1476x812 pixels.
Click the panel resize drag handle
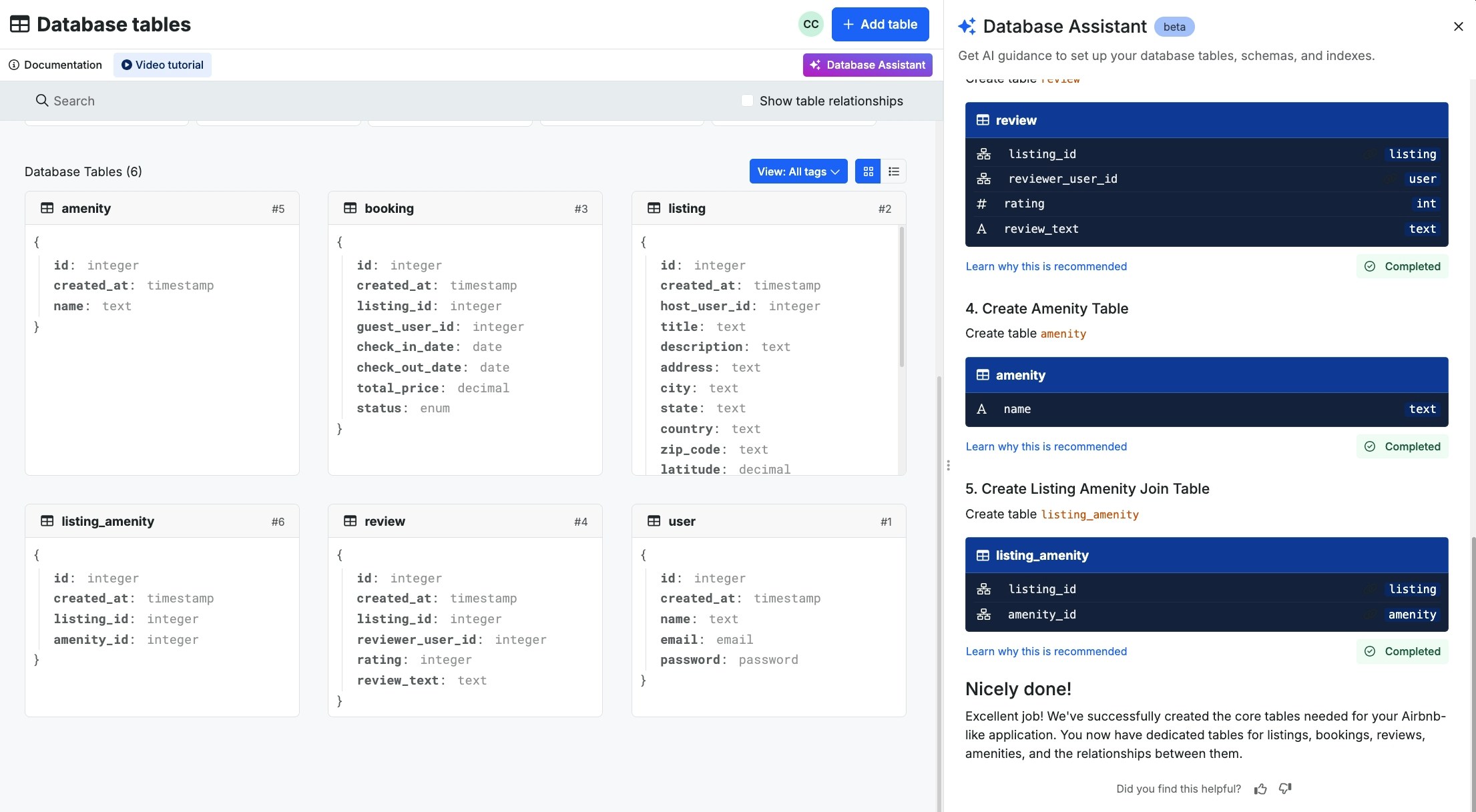948,465
